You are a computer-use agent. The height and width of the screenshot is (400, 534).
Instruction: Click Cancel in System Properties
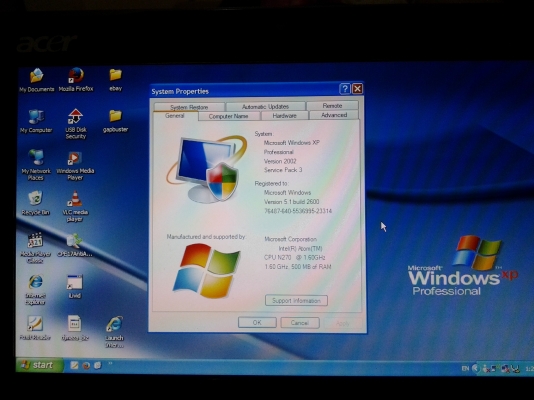pyautogui.click(x=300, y=322)
